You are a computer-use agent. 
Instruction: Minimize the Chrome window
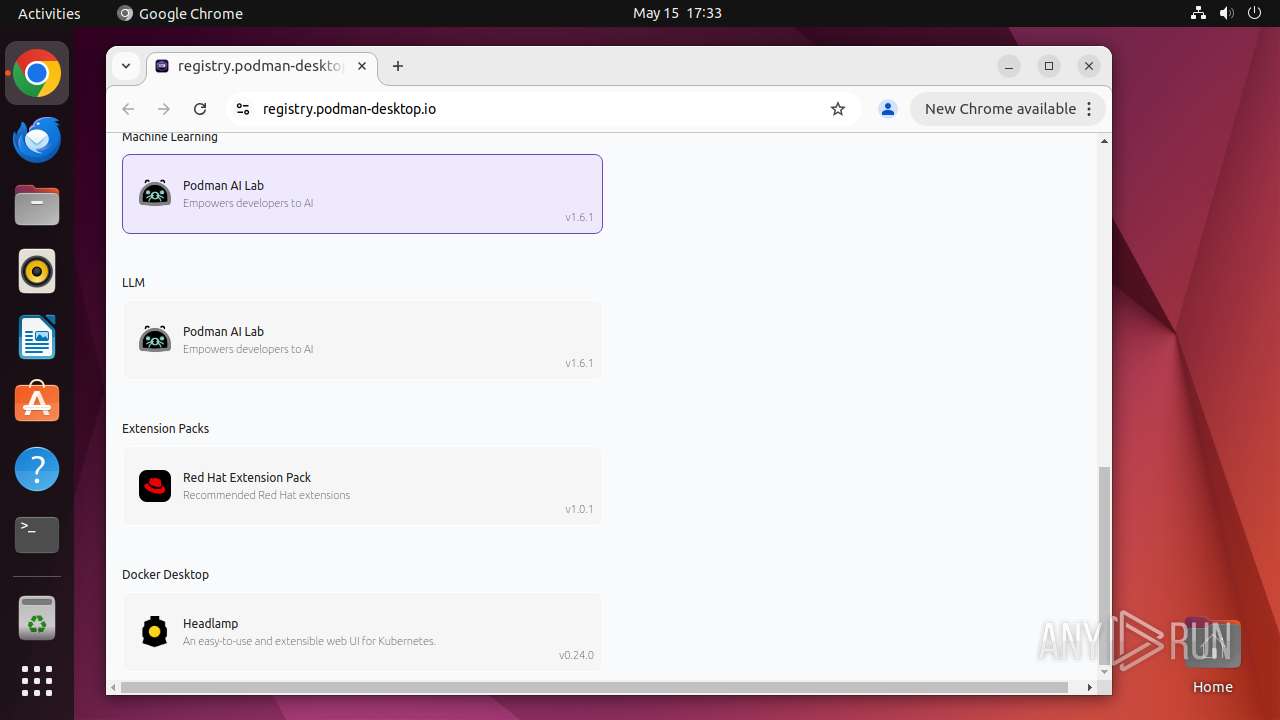tap(1009, 66)
